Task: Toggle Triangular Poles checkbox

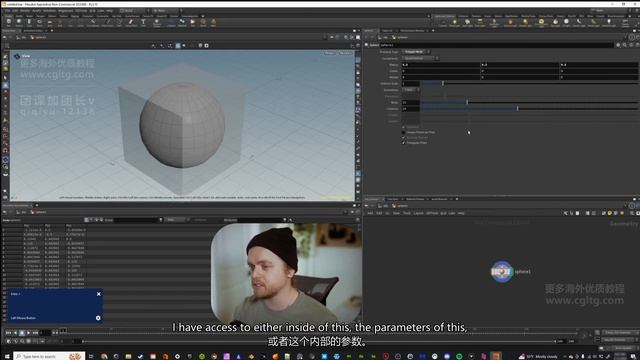Action: click(404, 143)
